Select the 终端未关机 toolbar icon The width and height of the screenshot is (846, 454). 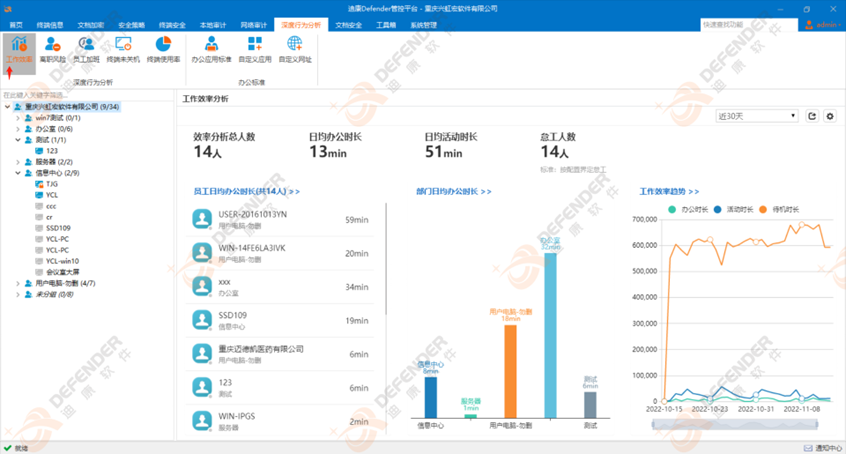click(x=123, y=48)
